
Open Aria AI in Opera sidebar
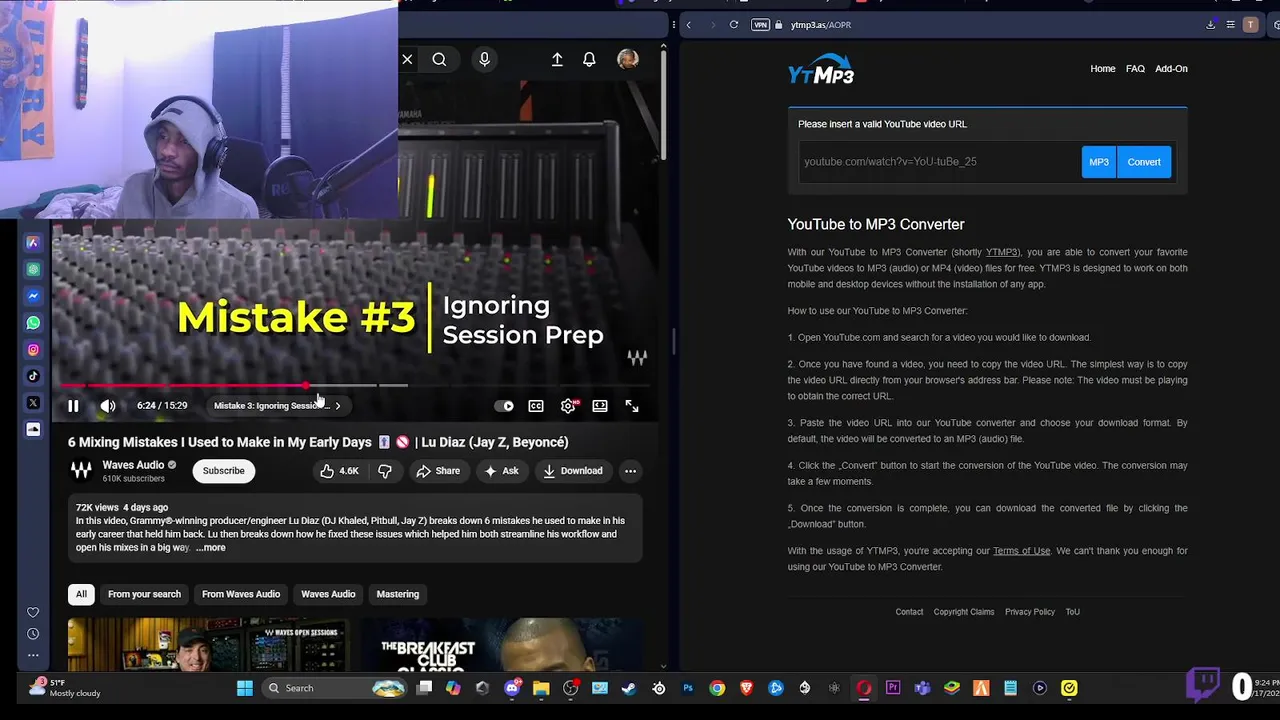[33, 243]
